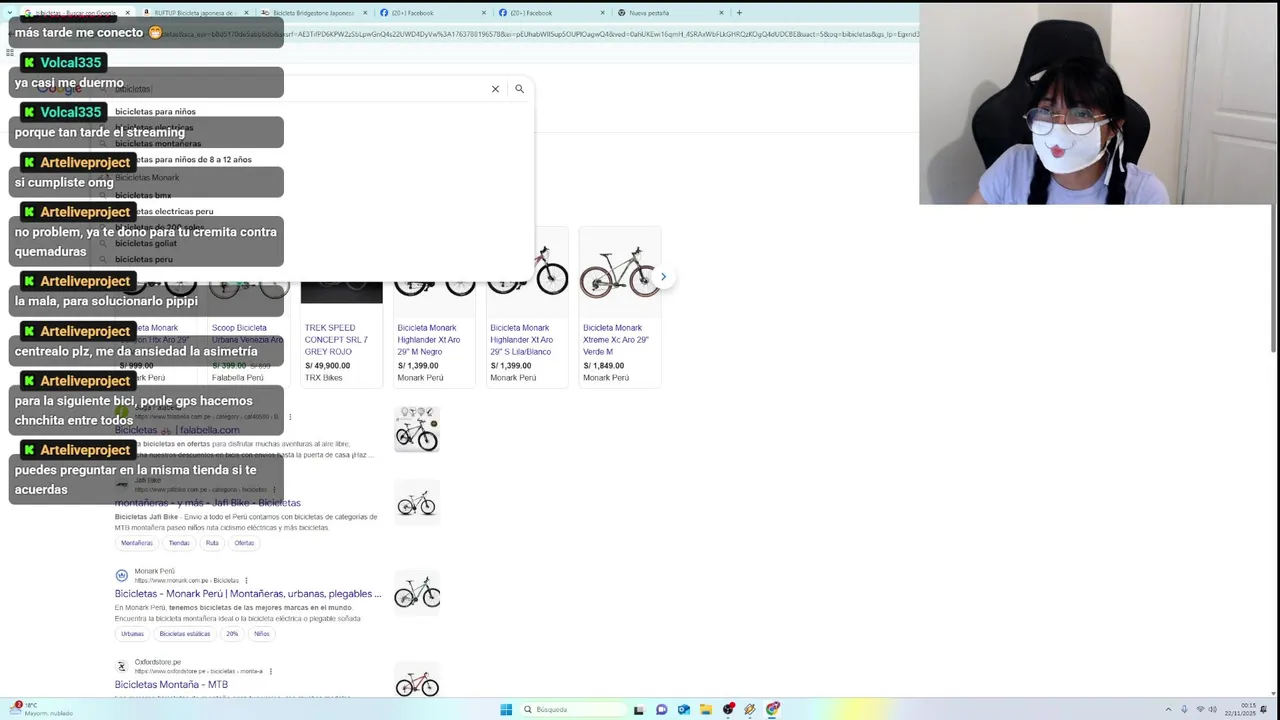Open more options for Falabella result

pyautogui.click(x=290, y=416)
